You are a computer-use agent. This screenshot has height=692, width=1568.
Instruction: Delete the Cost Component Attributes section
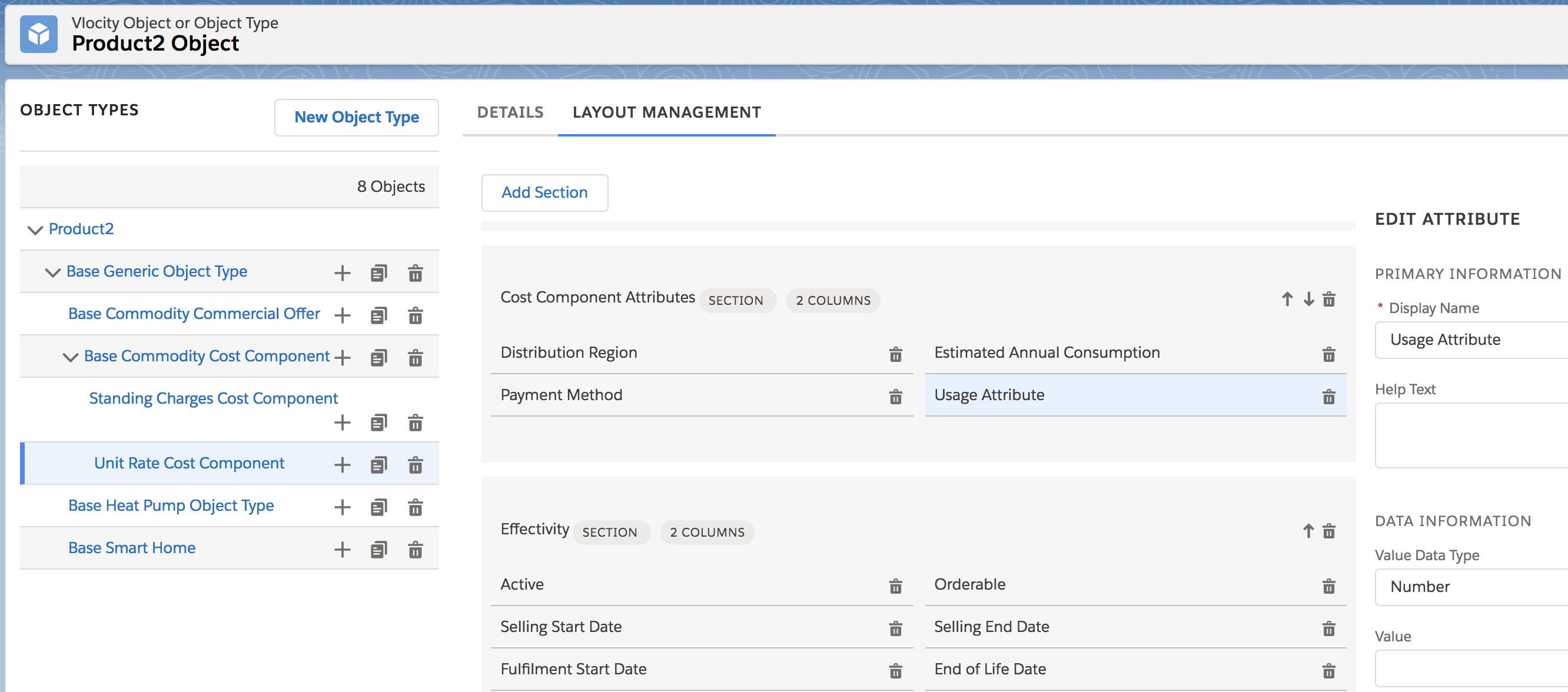coord(1329,299)
